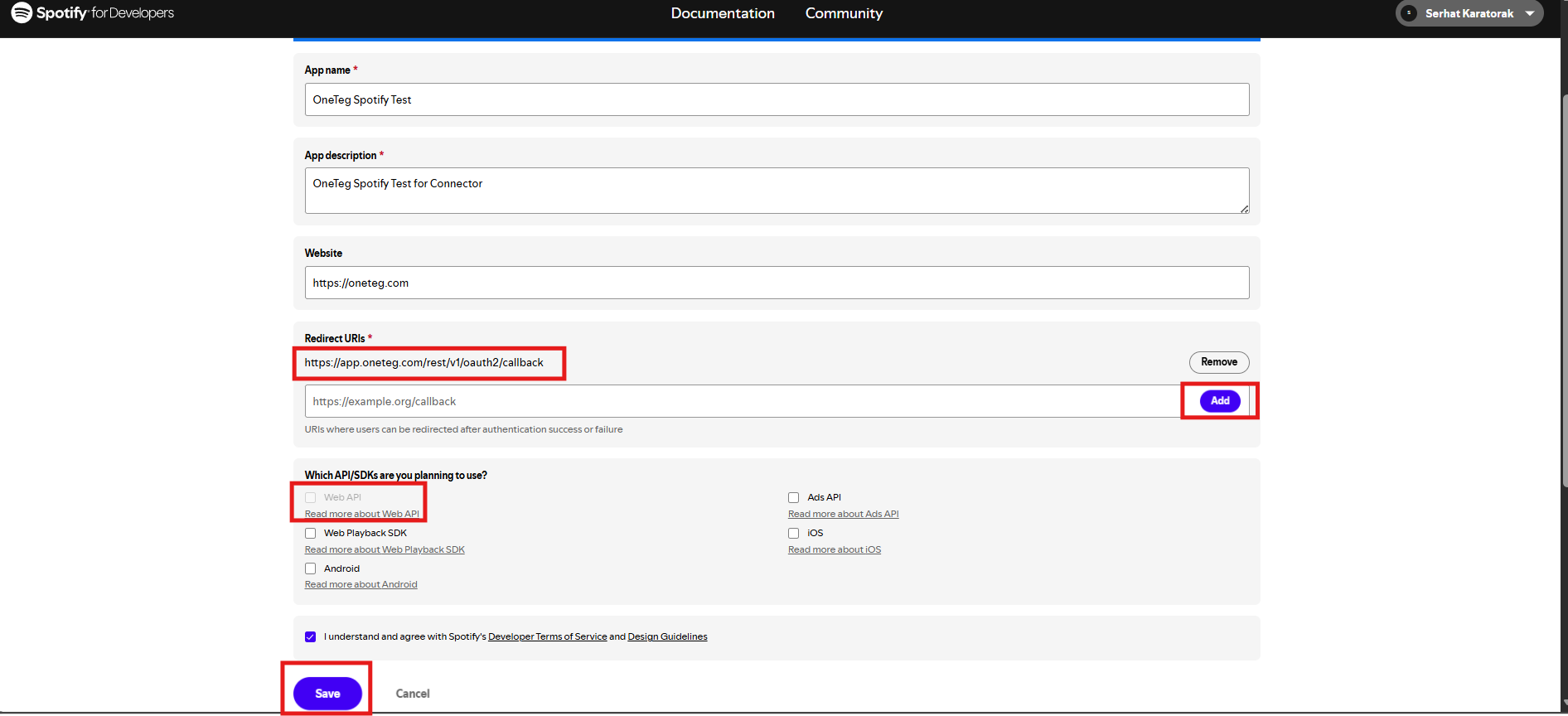Click the App description text area

(x=777, y=191)
